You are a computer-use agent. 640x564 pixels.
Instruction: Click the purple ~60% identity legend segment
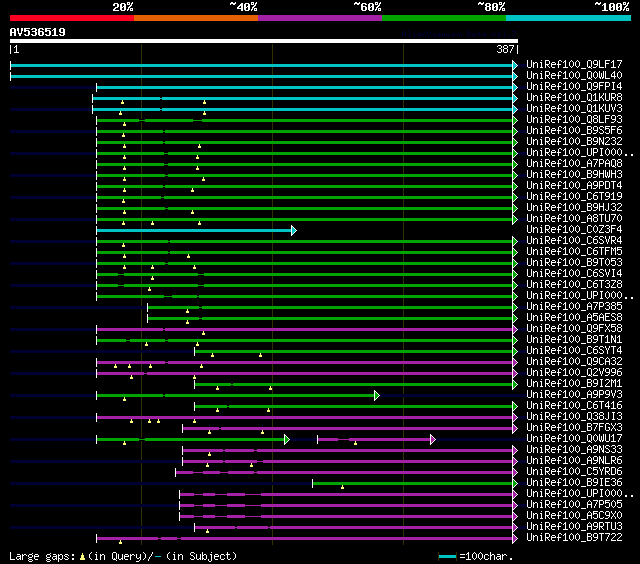coord(320,18)
